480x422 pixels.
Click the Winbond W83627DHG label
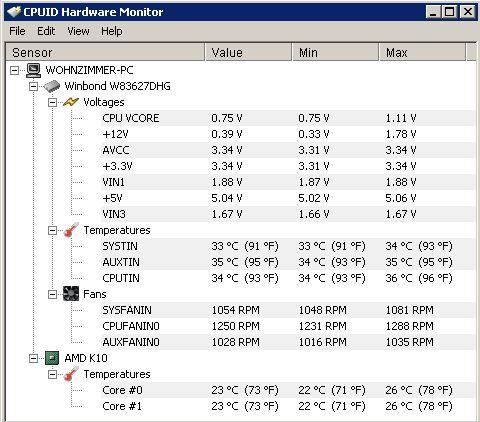pos(117,86)
